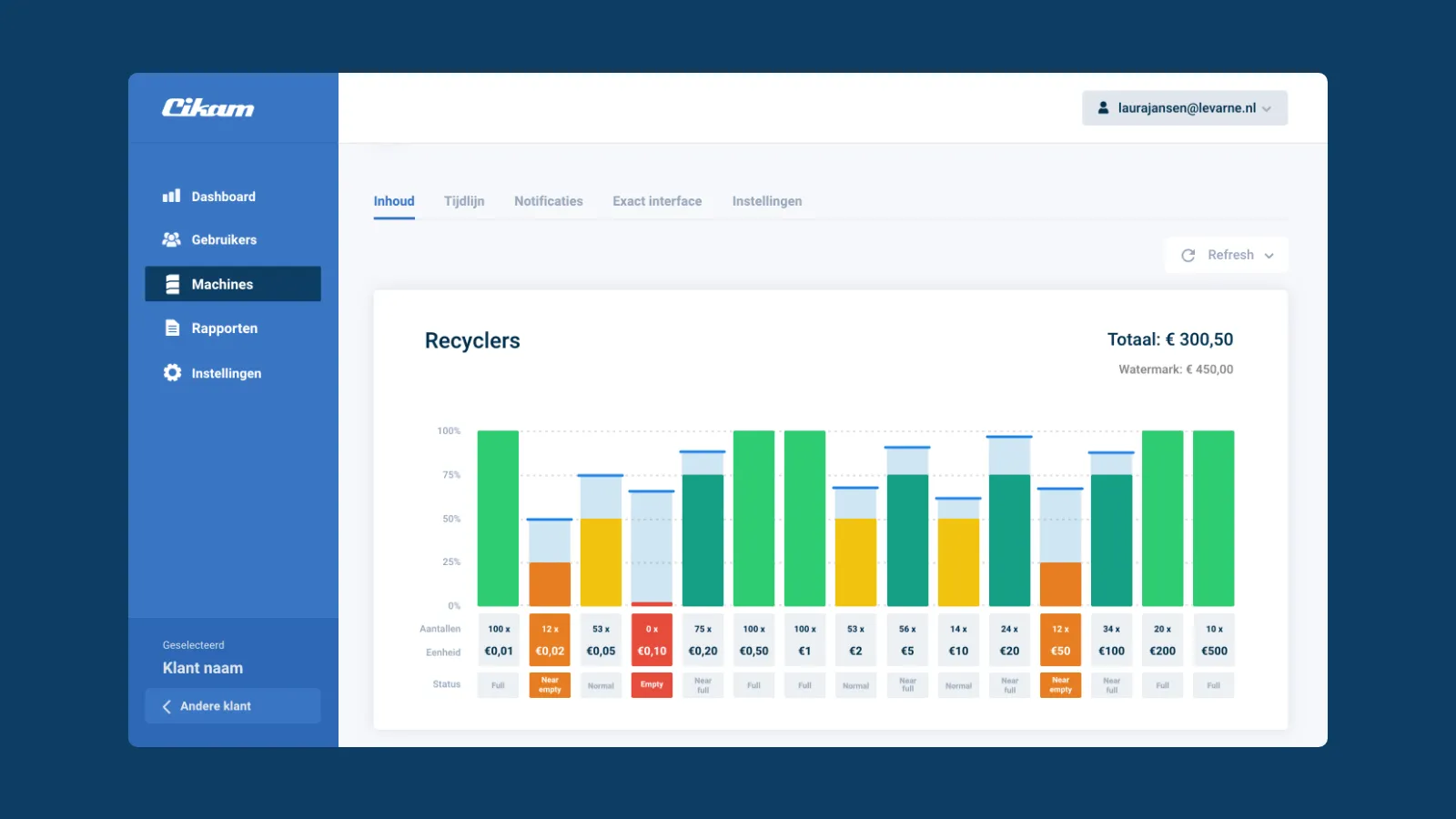Click the orange €0,02 bar
This screenshot has height=819, width=1456.
point(550,584)
